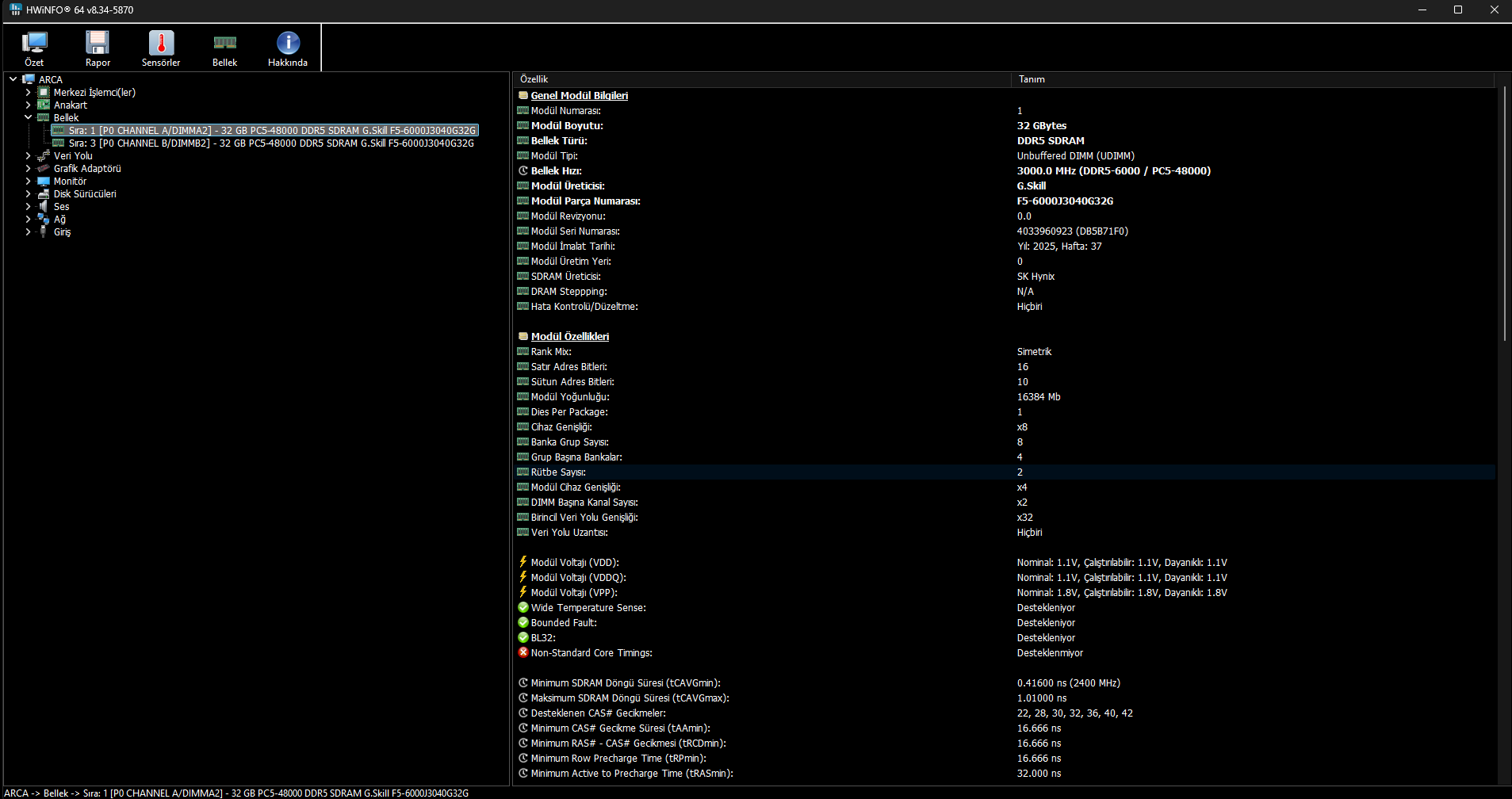Click the Bellek RAM icon in tree
Image resolution: width=1512 pixels, height=799 pixels.
coord(44,117)
